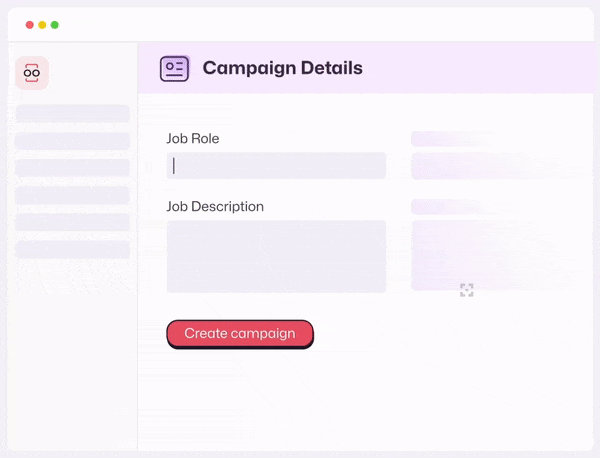Click the Campaign Details ID card icon
This screenshot has height=458, width=600.
coord(174,68)
